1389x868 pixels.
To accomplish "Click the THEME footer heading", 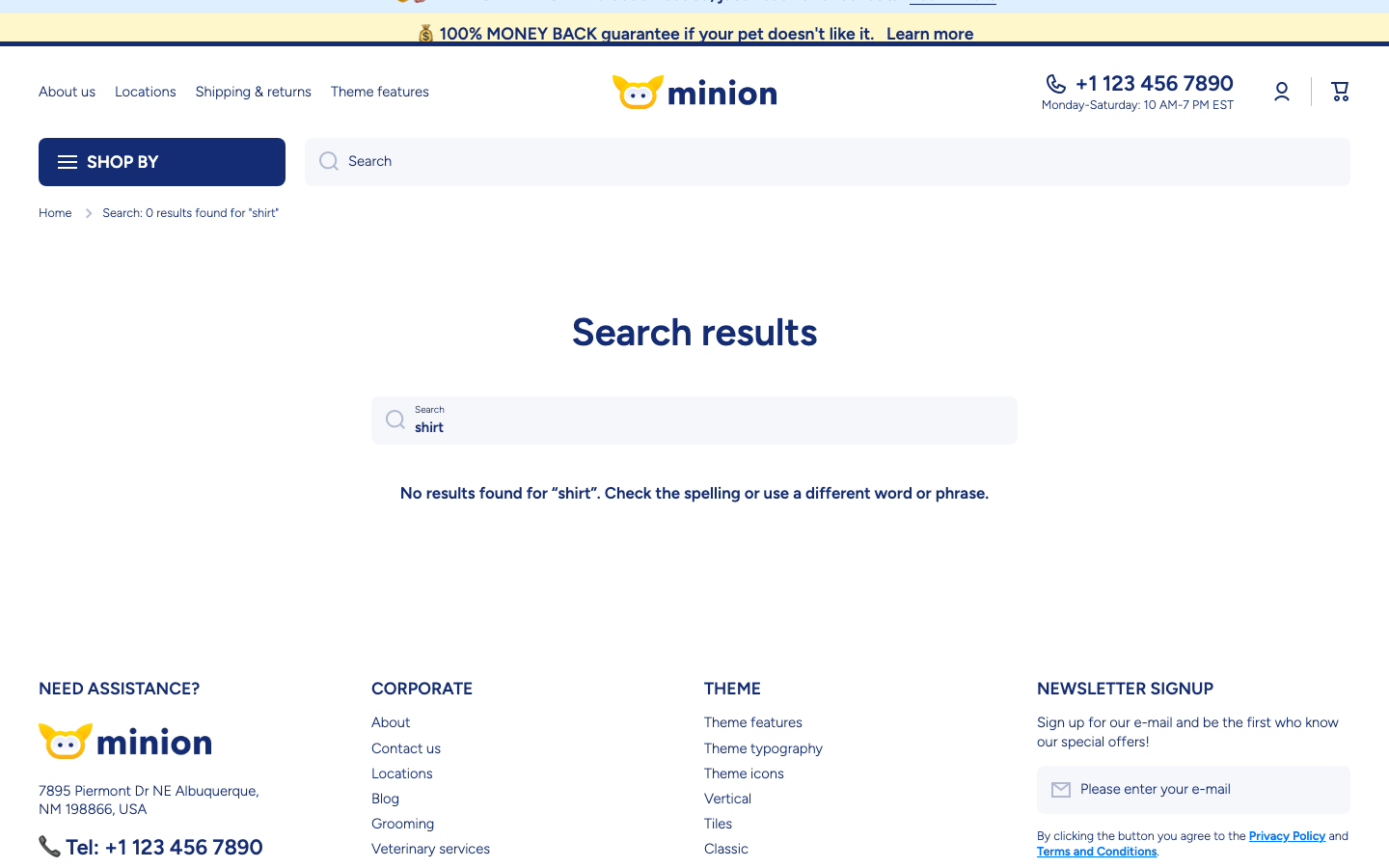I will [x=732, y=689].
